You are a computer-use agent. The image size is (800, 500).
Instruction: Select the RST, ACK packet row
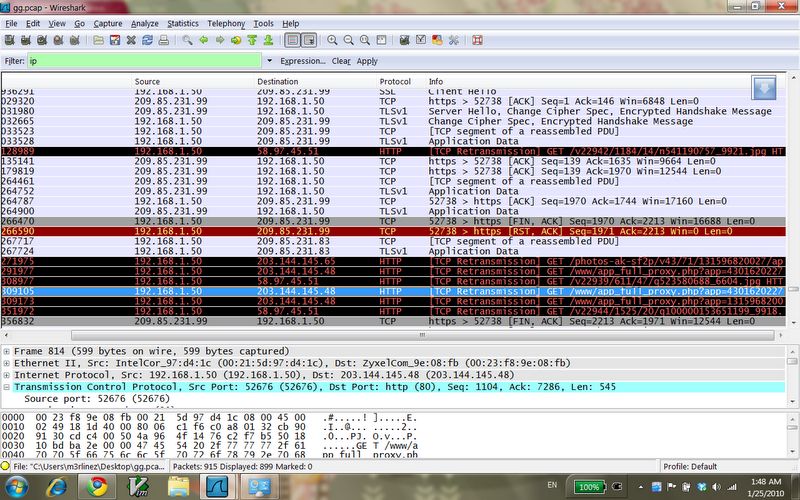(393, 231)
